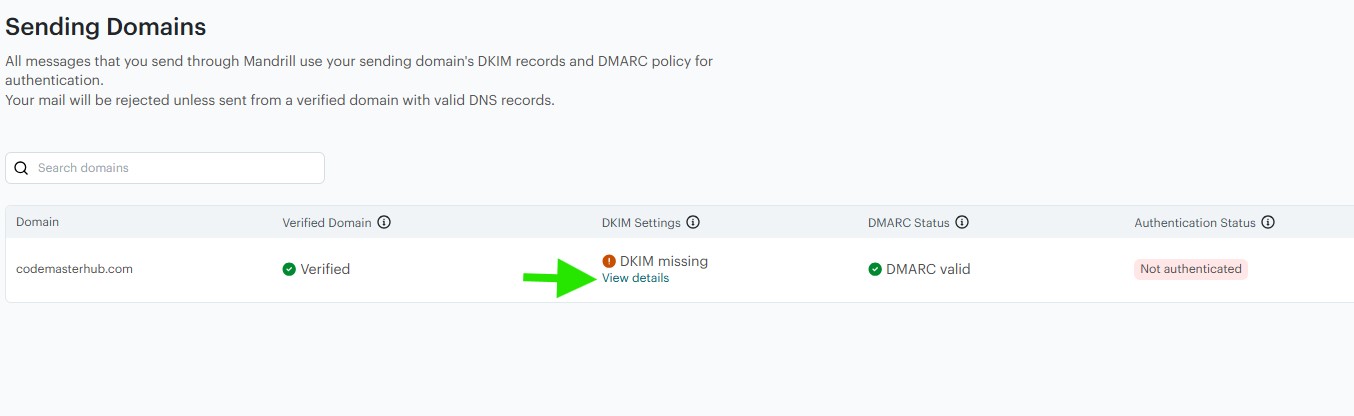Viewport: 1354px width, 416px height.
Task: Click the green Verified checkmark icon
Action: [x=289, y=269]
